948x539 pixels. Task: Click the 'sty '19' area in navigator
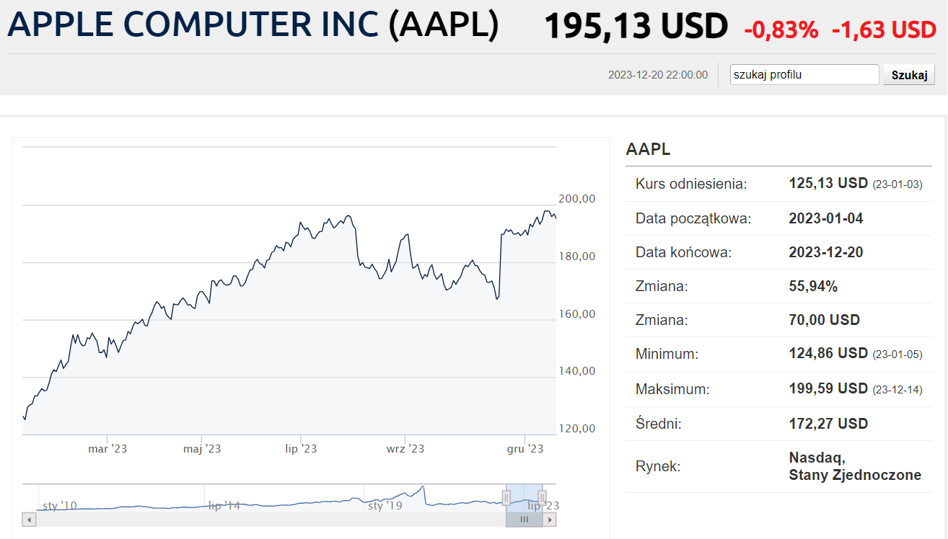(x=385, y=506)
